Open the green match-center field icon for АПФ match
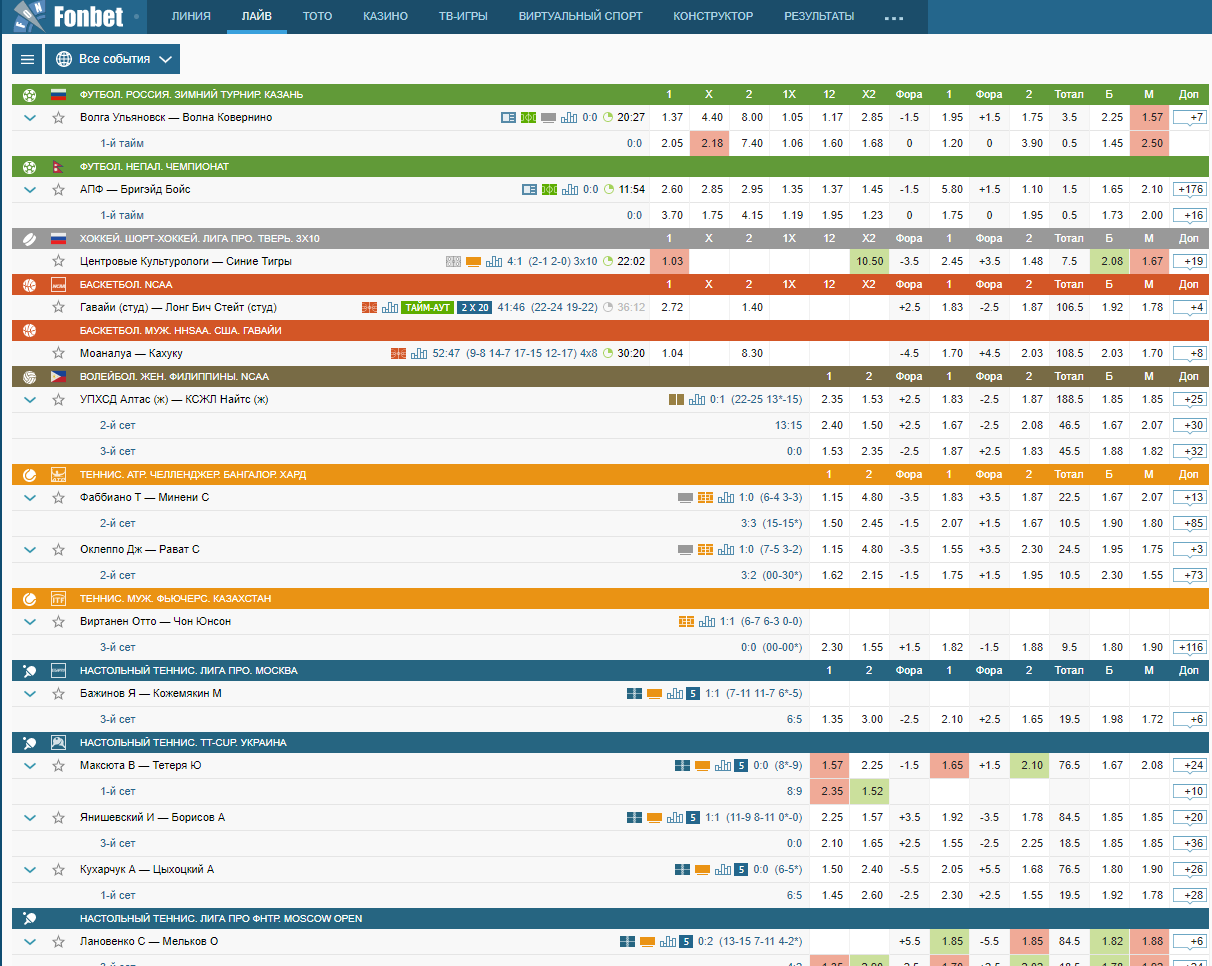Image resolution: width=1212 pixels, height=966 pixels. (x=549, y=190)
